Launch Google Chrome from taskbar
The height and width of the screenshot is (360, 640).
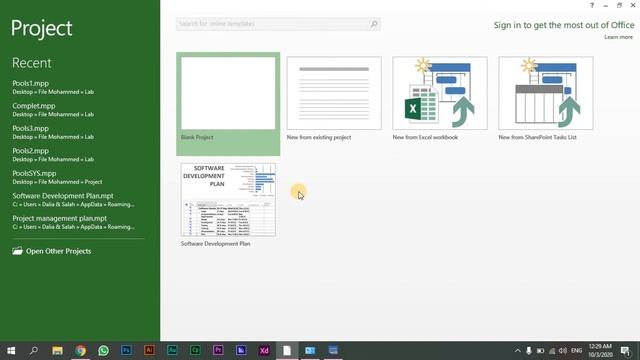tap(80, 351)
